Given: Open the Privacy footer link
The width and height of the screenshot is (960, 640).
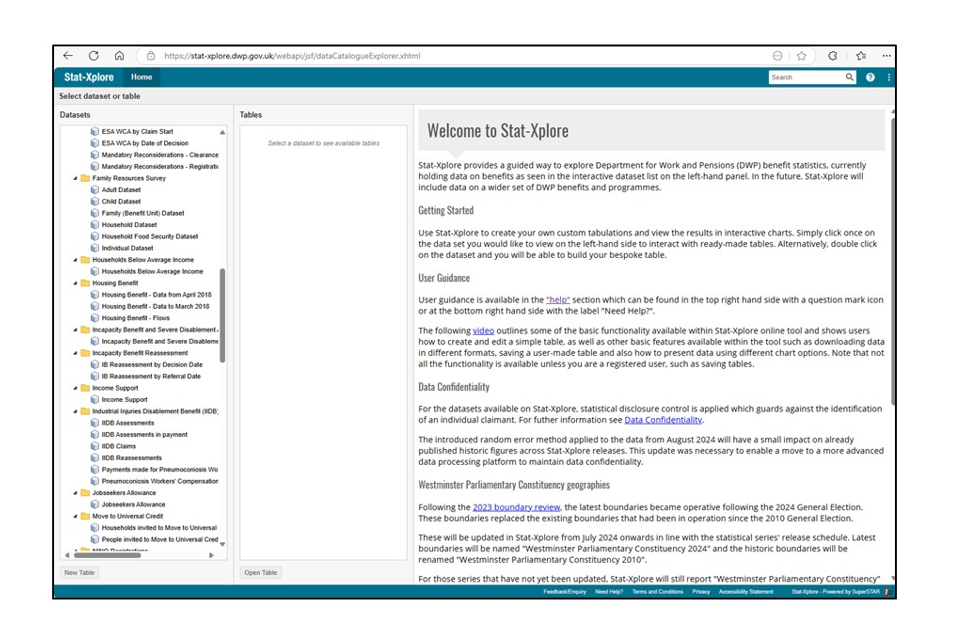Looking at the screenshot, I should tap(701, 592).
